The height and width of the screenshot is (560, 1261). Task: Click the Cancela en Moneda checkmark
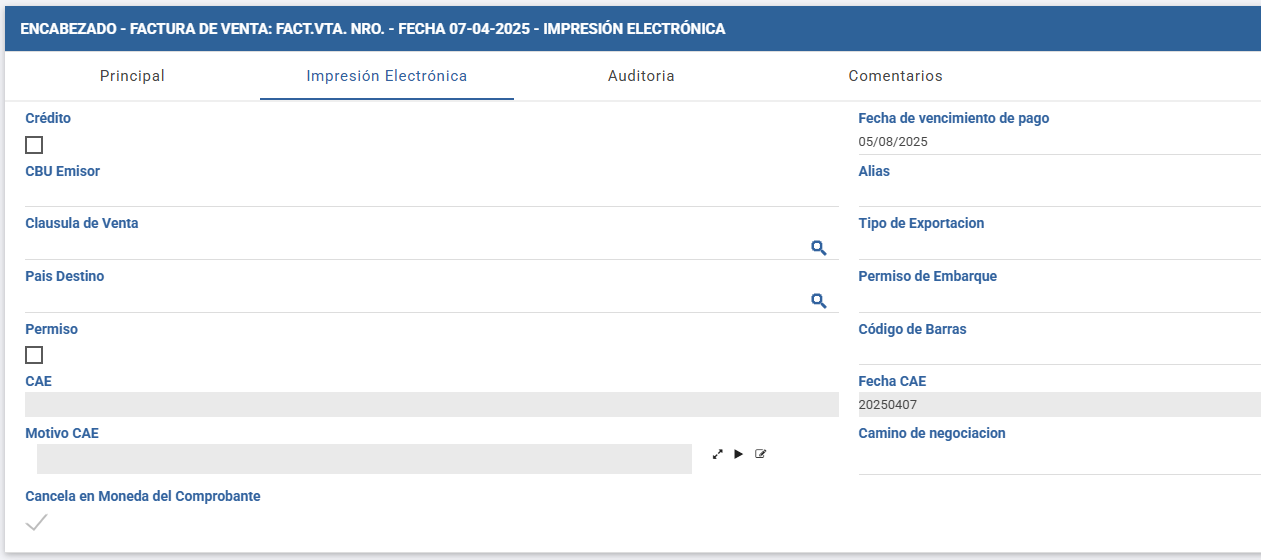pos(36,522)
